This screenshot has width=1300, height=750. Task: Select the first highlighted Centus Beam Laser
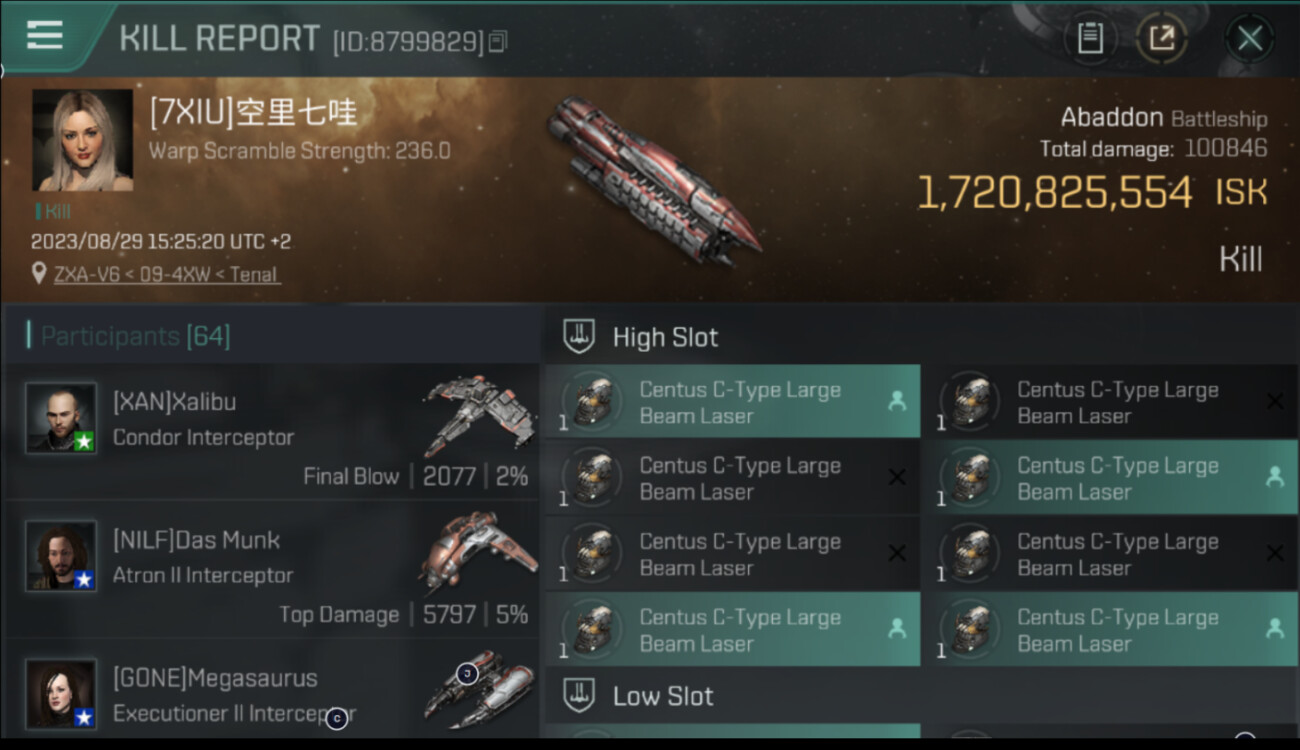(x=732, y=402)
